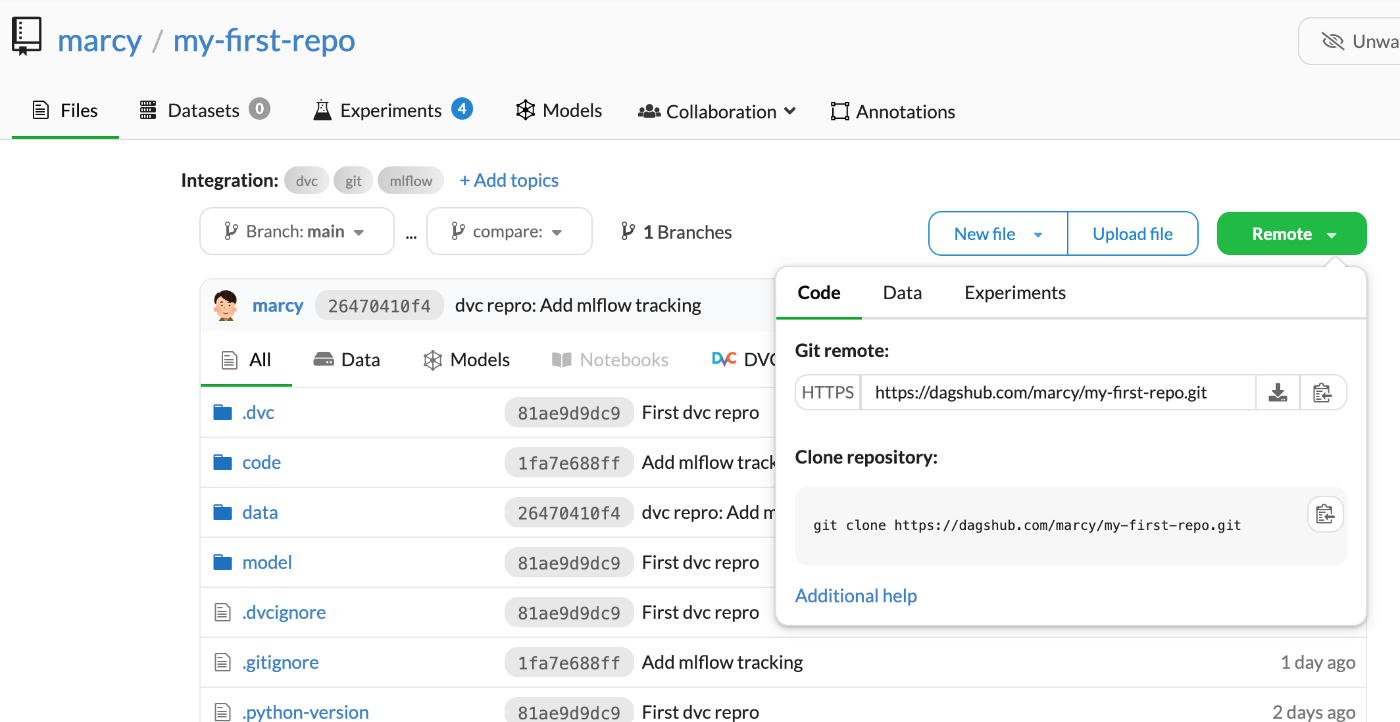1400x722 pixels.
Task: Click the Datasets stack icon
Action: (148, 110)
